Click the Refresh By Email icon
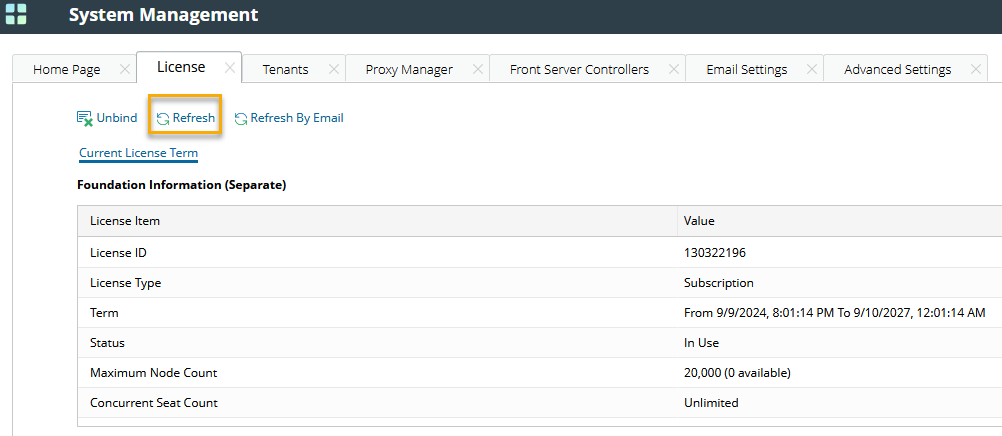The width and height of the screenshot is (1002, 436). pos(241,118)
